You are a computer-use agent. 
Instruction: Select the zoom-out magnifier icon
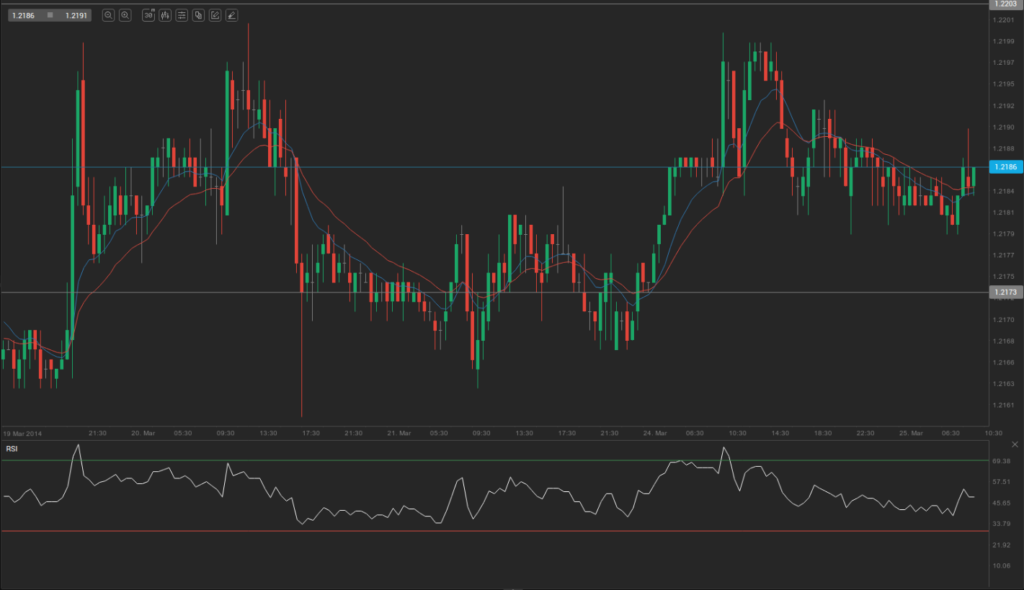coord(108,15)
